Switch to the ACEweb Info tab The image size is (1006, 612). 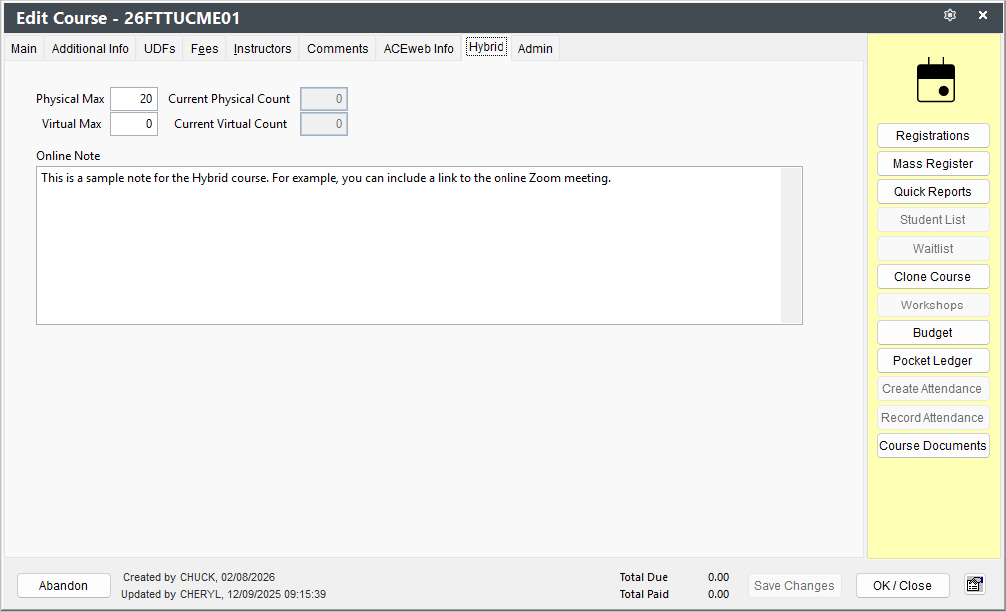[x=418, y=49]
